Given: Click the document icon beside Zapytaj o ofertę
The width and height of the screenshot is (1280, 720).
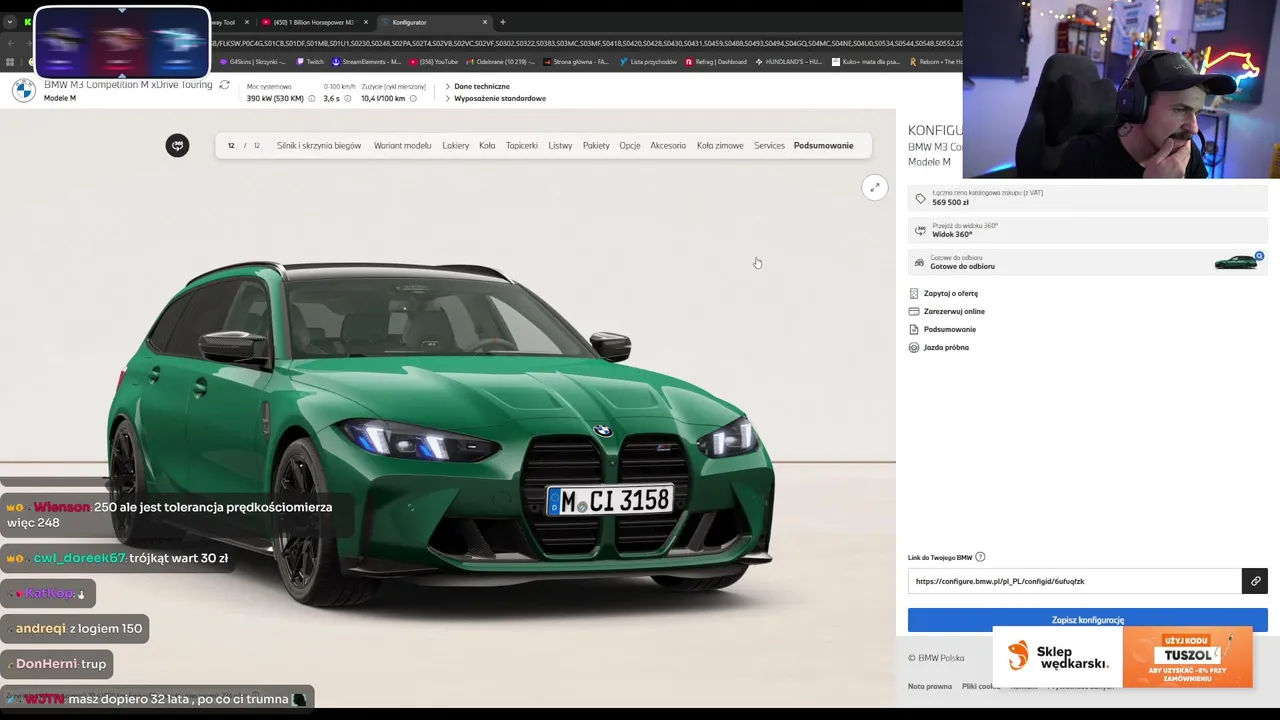Looking at the screenshot, I should 914,294.
